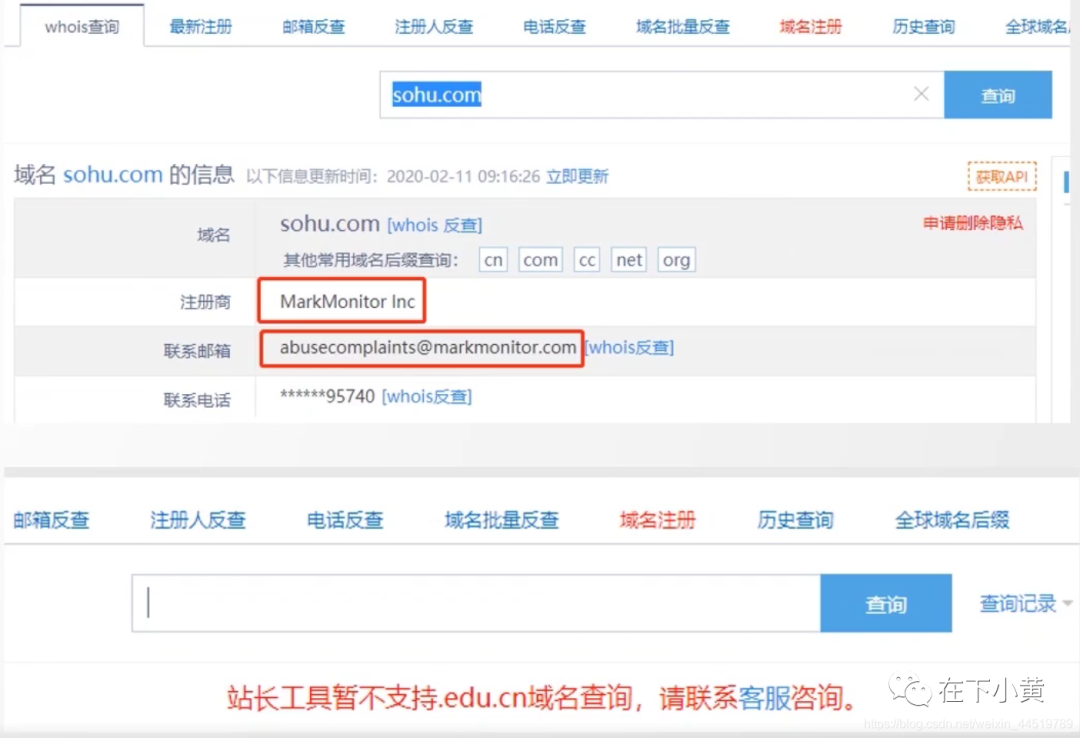This screenshot has width=1080, height=738.
Task: Switch to 历史查询 tab in top navigation
Action: point(924,27)
